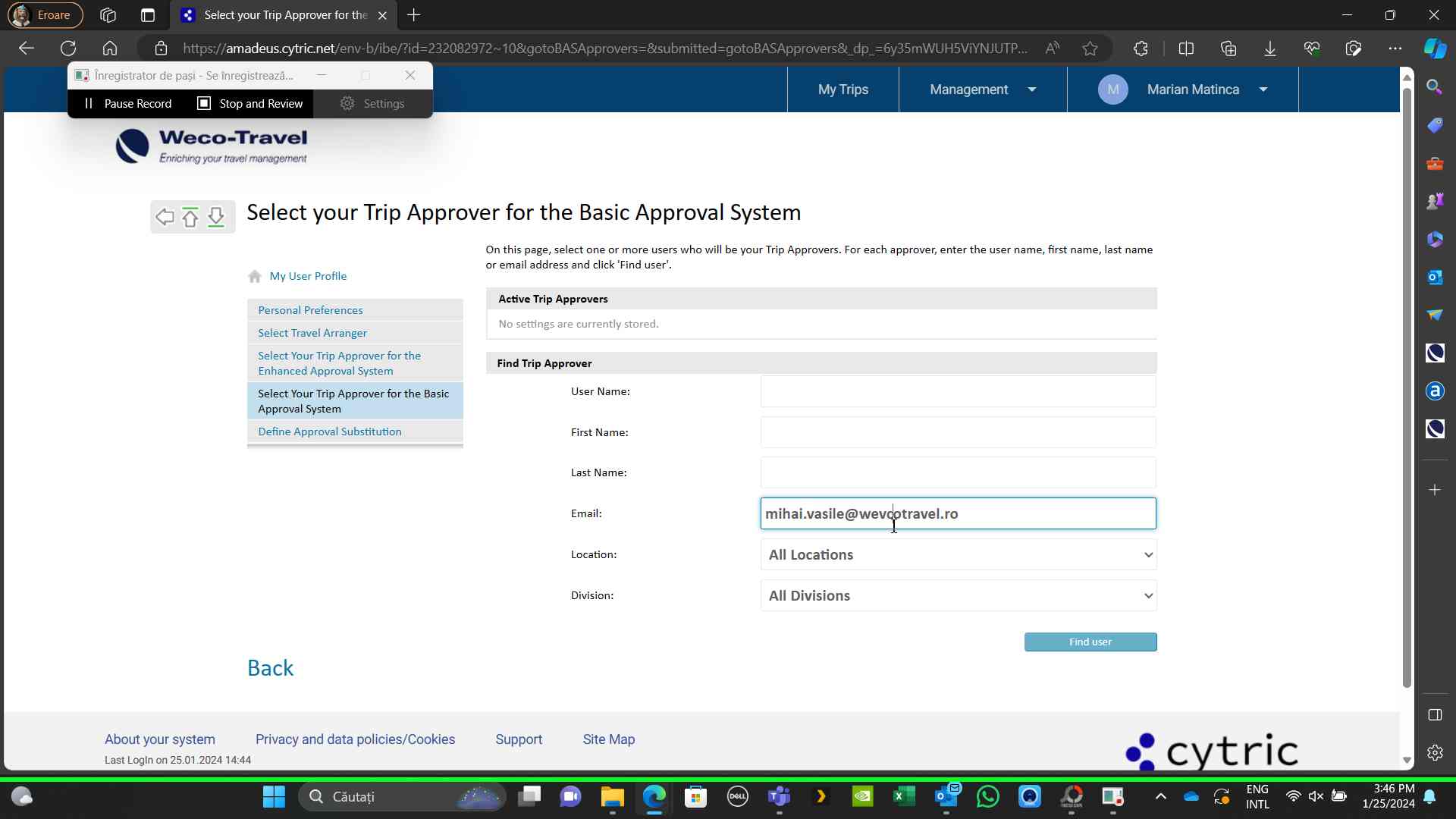Open Dell app from taskbar
The height and width of the screenshot is (819, 1456).
[737, 797]
